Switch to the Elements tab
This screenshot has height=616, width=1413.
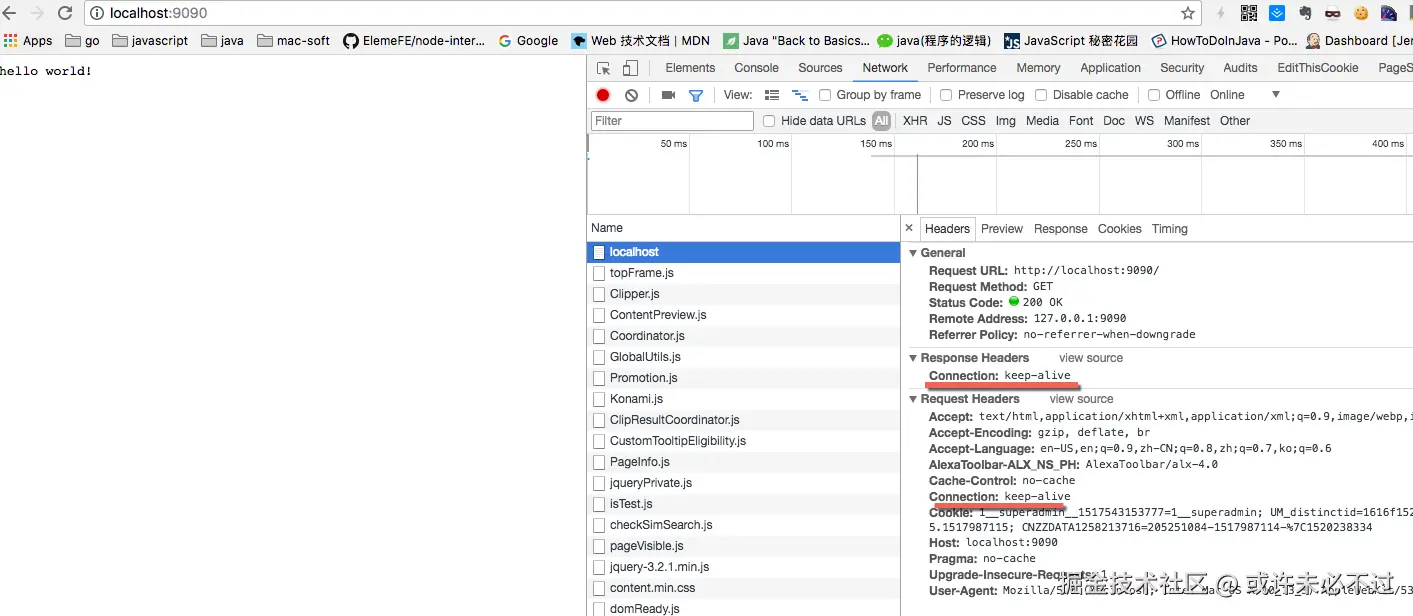point(690,68)
